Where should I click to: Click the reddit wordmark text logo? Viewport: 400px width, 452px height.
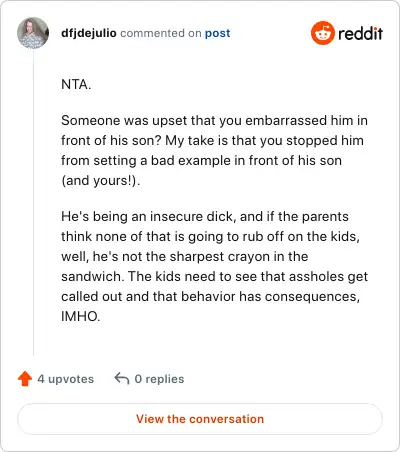(x=360, y=34)
